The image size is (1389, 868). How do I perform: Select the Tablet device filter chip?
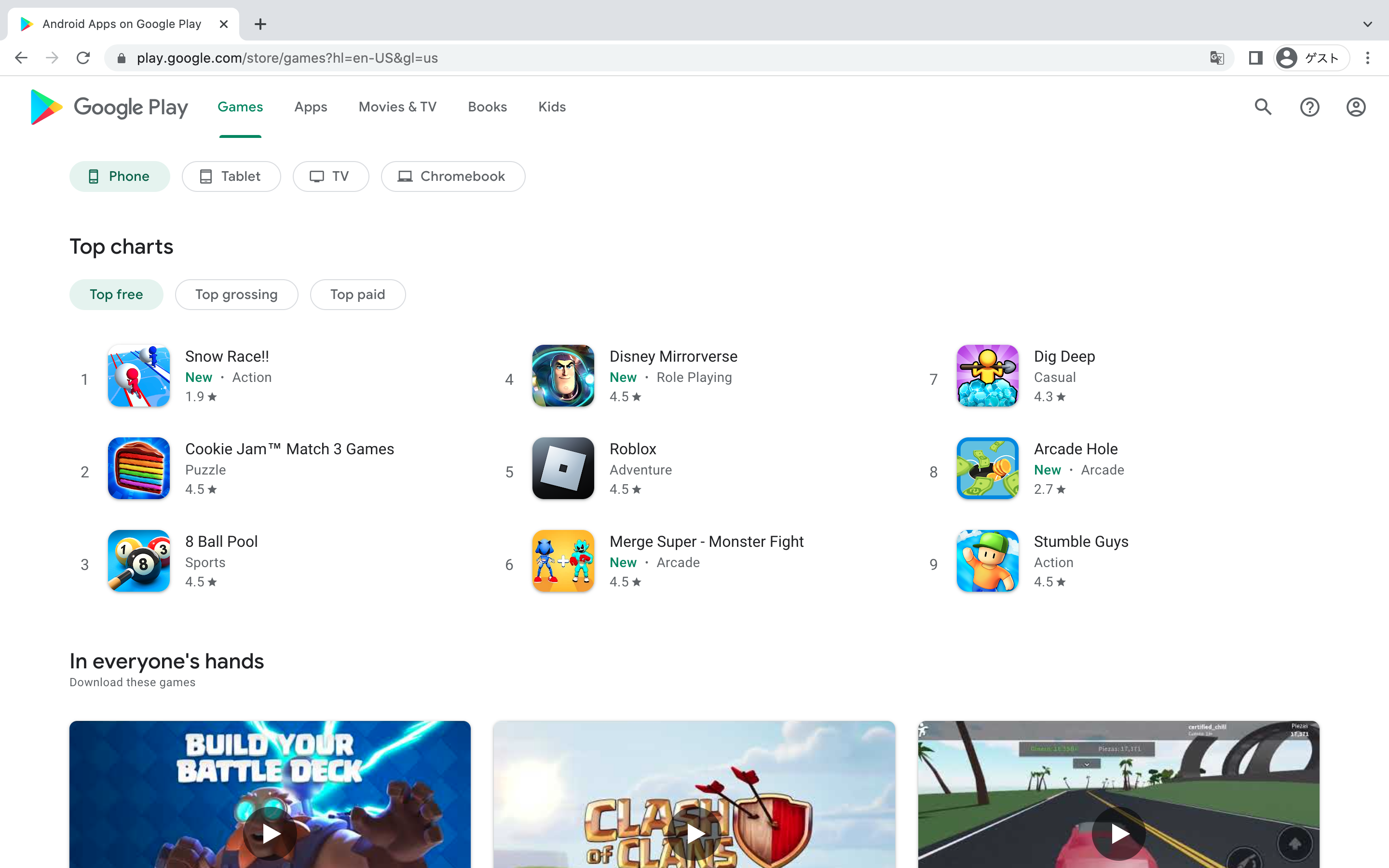231,176
